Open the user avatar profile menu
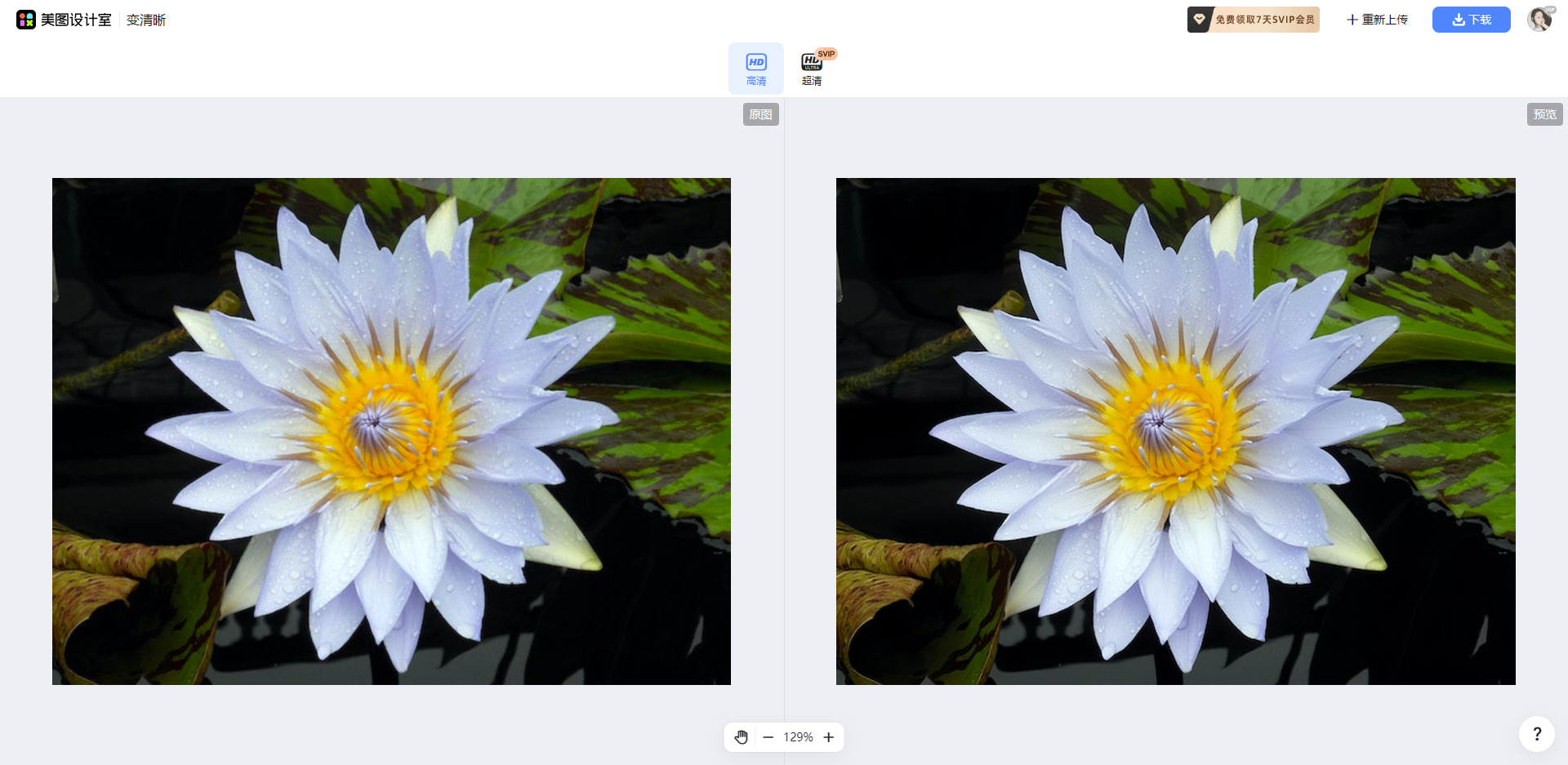Viewport: 1568px width, 765px height. tap(1540, 19)
